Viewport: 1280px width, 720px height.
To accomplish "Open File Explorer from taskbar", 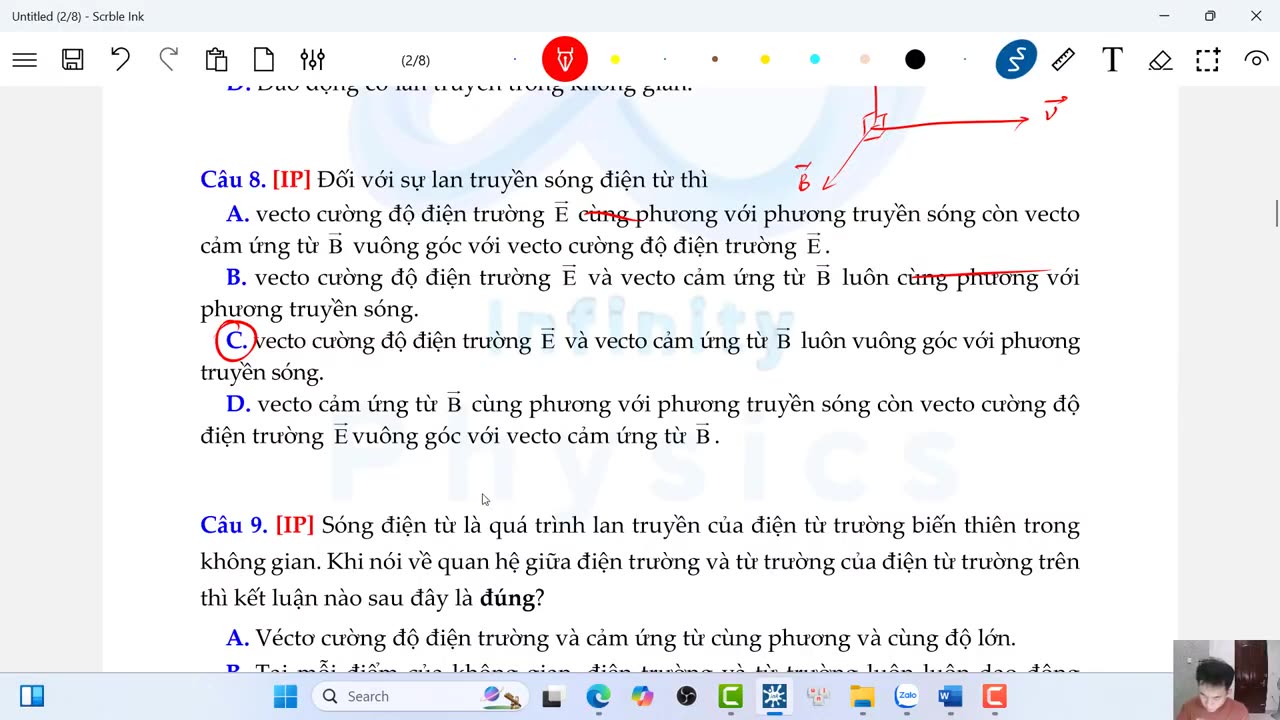I will [x=862, y=696].
